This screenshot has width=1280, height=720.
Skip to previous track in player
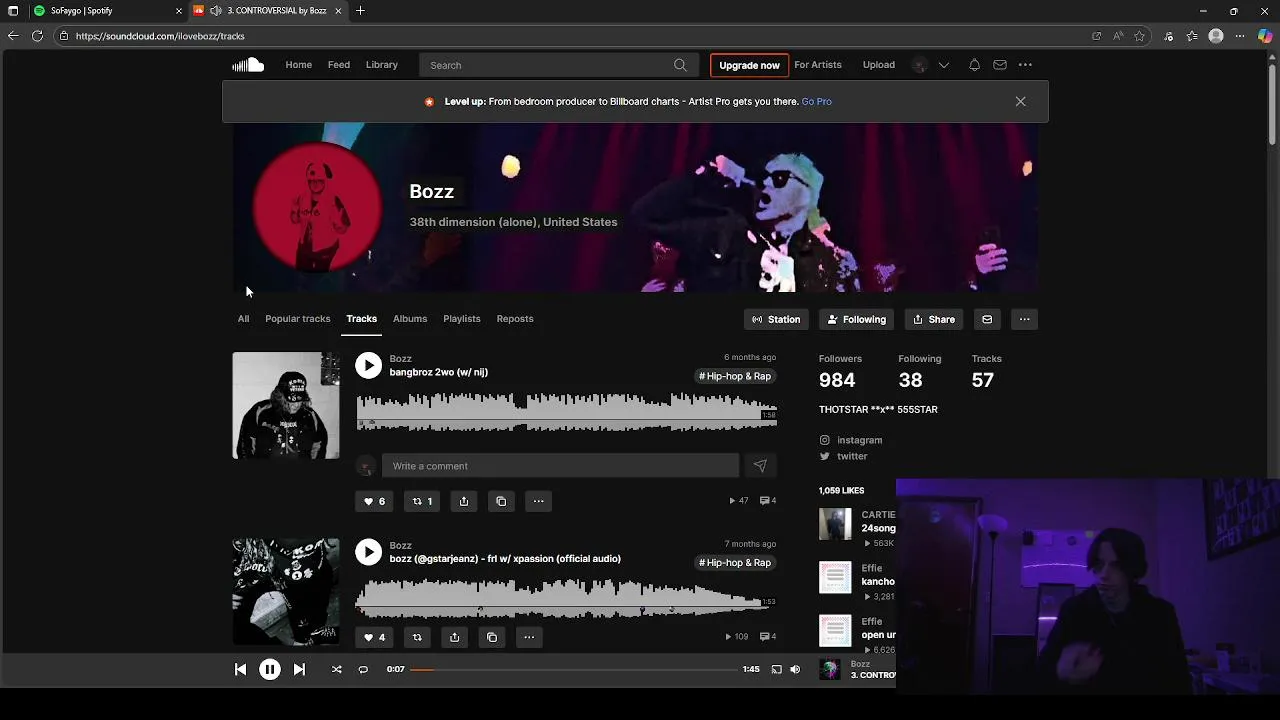240,670
